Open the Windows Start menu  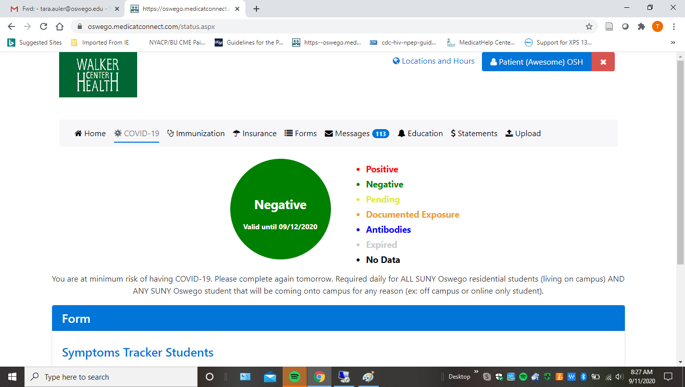pos(12,377)
